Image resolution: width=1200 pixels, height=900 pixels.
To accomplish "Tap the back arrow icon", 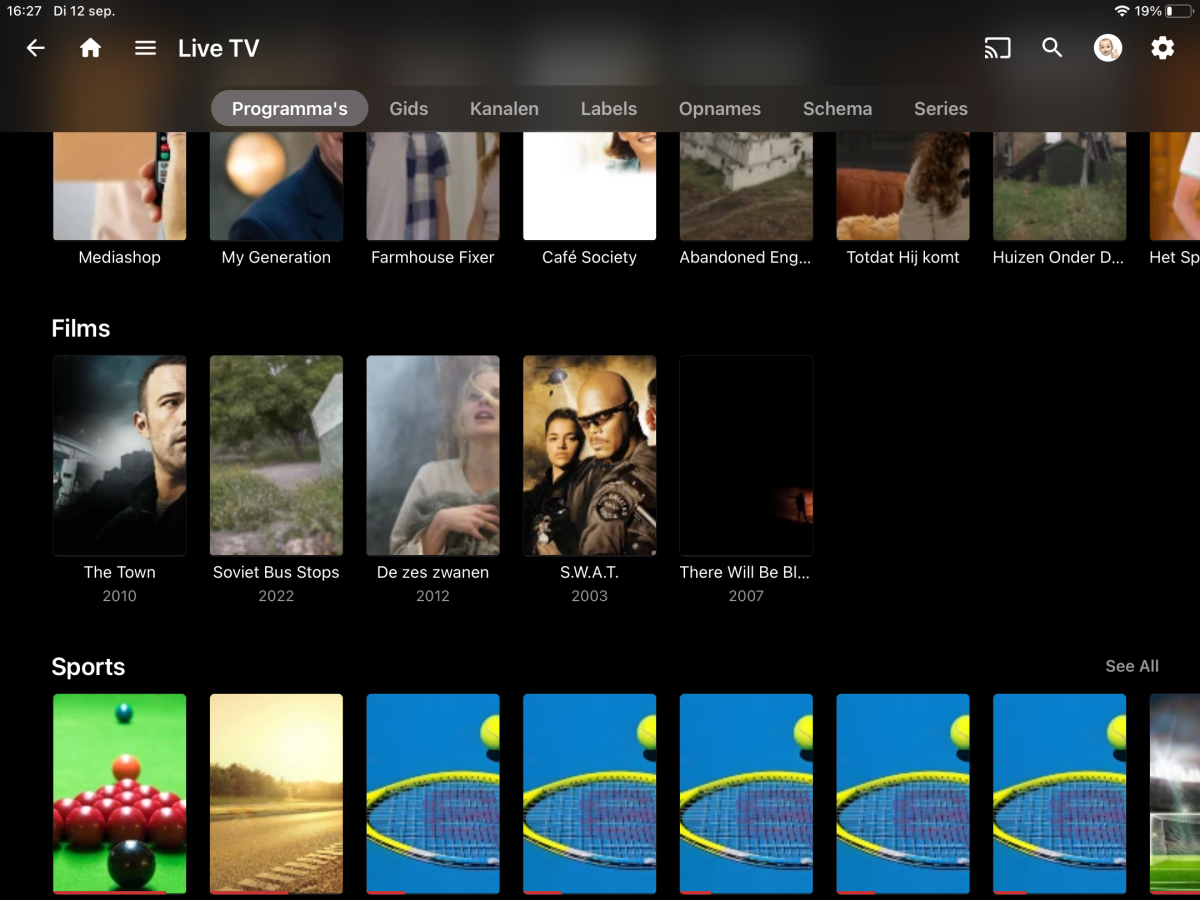I will [x=36, y=48].
